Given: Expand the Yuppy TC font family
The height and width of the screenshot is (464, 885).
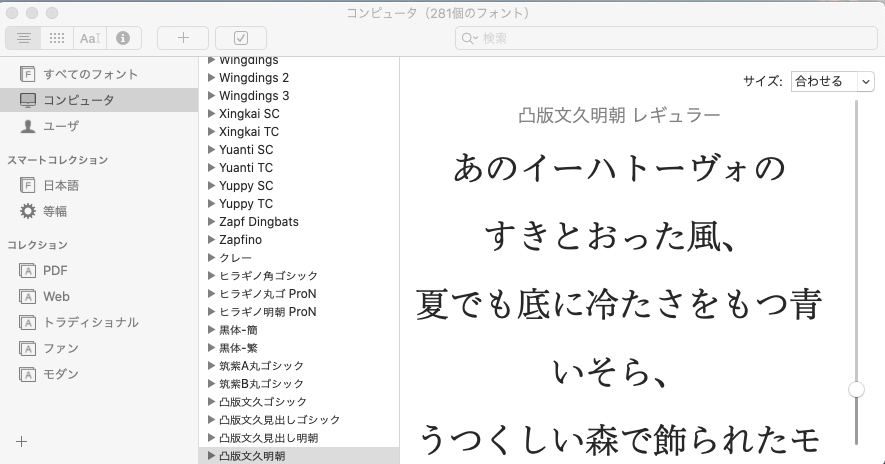Looking at the screenshot, I should point(212,204).
